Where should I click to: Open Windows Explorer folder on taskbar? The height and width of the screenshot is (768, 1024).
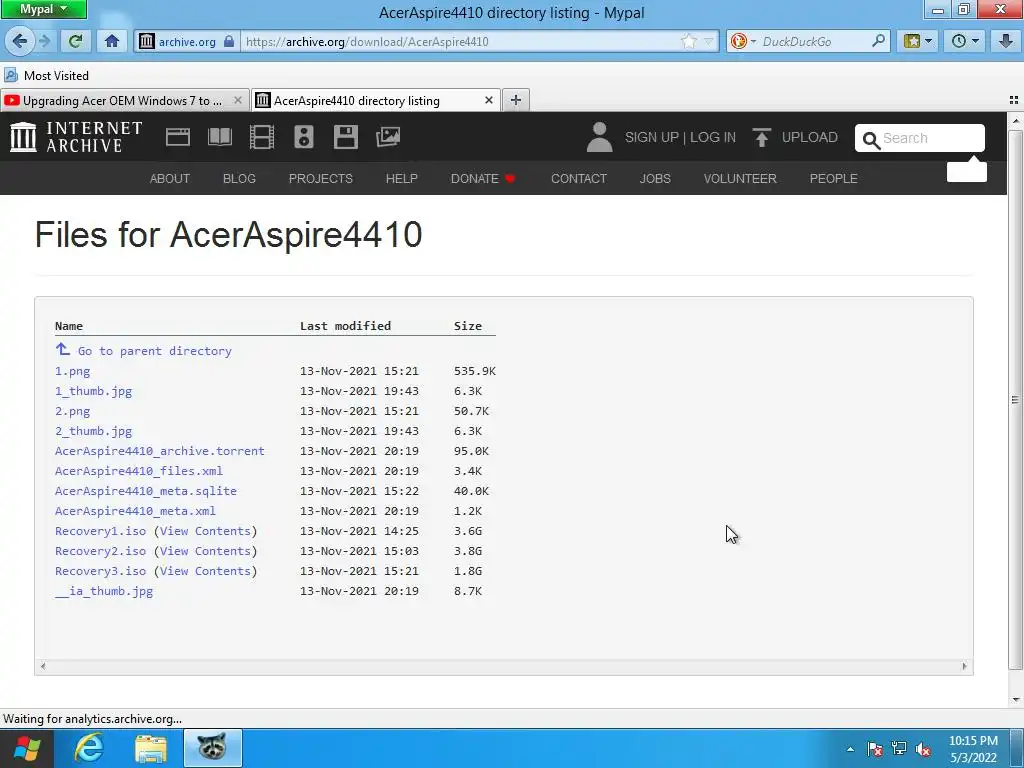point(151,748)
